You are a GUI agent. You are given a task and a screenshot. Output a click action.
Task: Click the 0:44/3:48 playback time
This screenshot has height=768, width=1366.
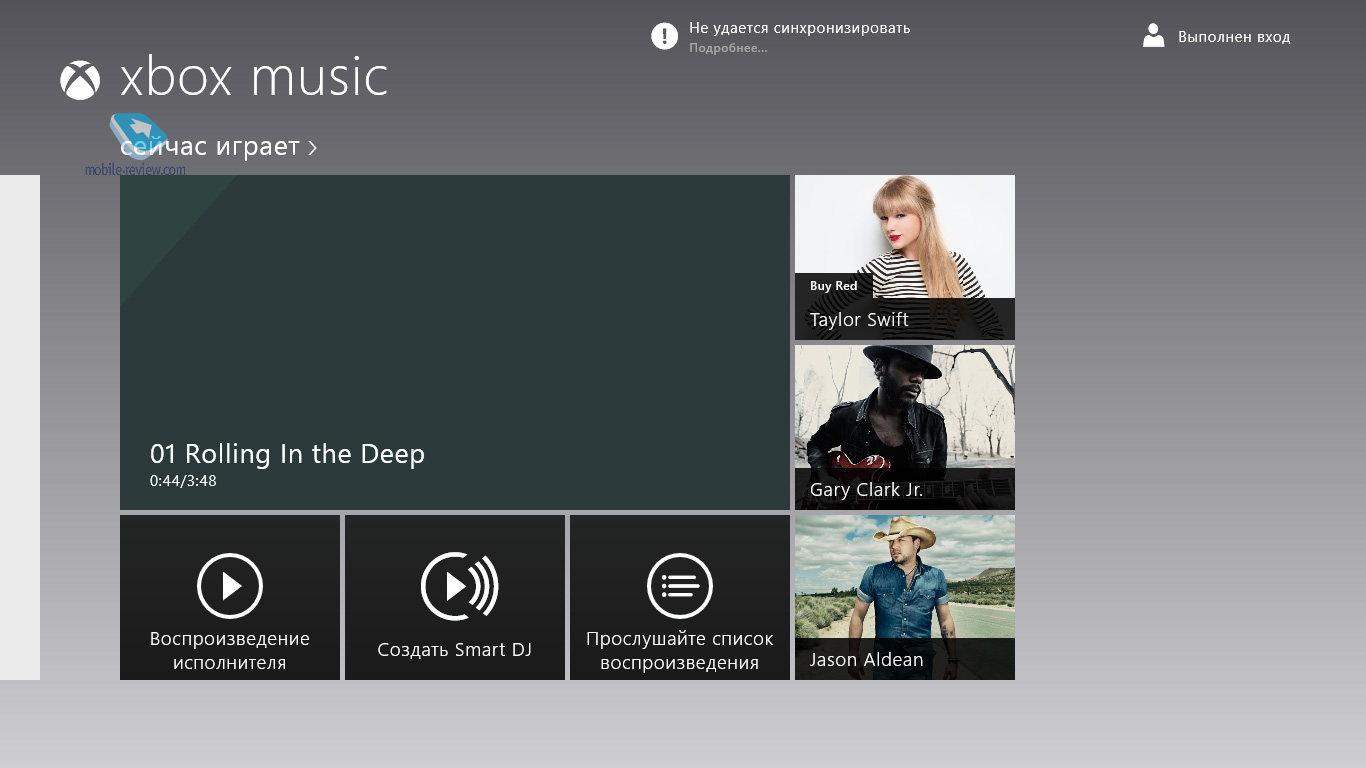(183, 481)
